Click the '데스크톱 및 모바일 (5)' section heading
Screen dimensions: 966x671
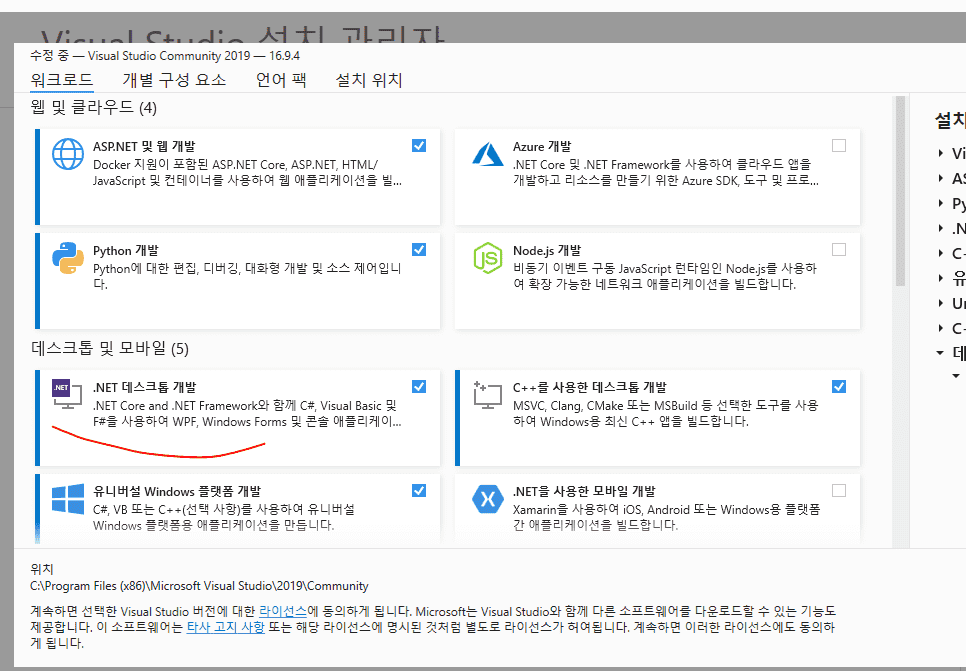[110, 349]
